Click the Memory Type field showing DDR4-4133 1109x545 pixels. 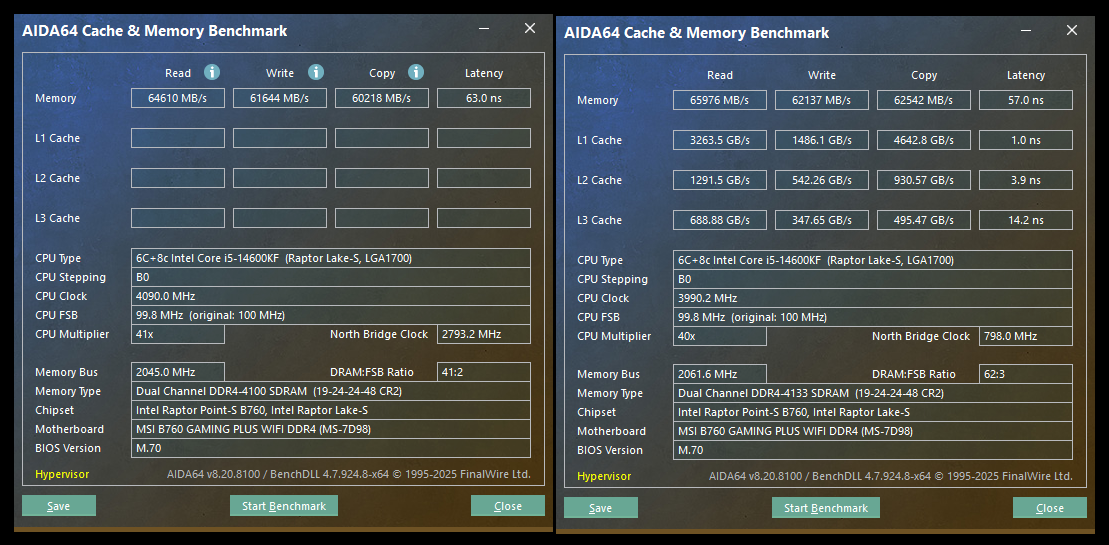tap(873, 393)
